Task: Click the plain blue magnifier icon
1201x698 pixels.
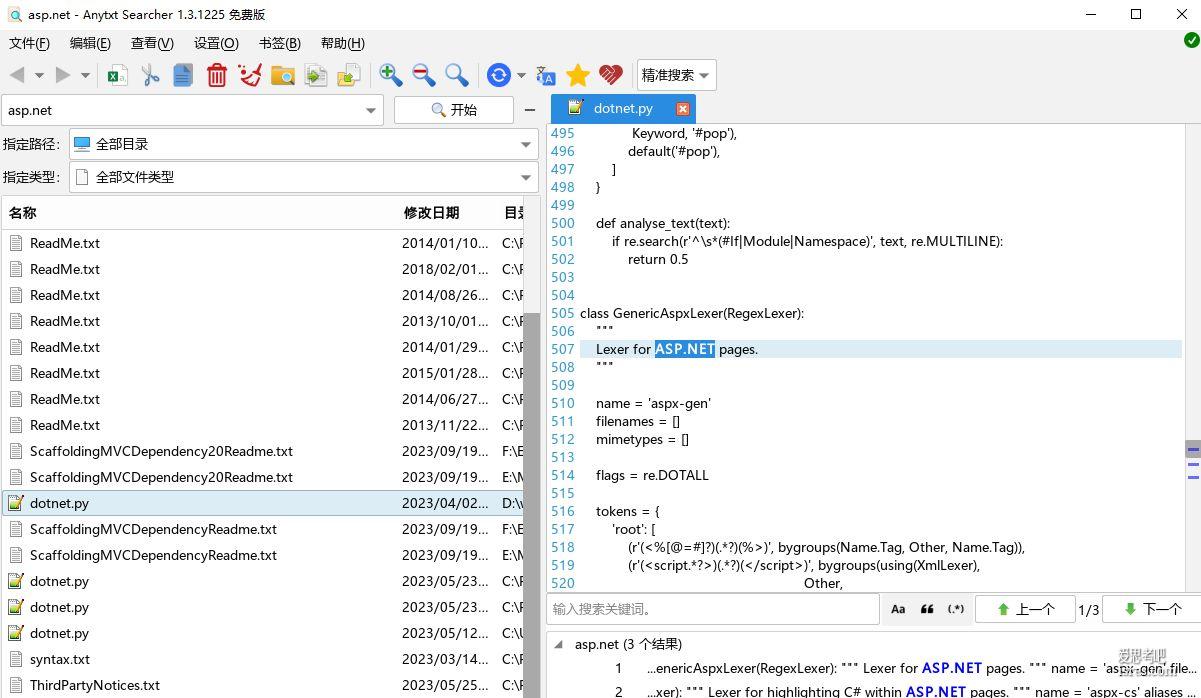Action: [x=457, y=75]
